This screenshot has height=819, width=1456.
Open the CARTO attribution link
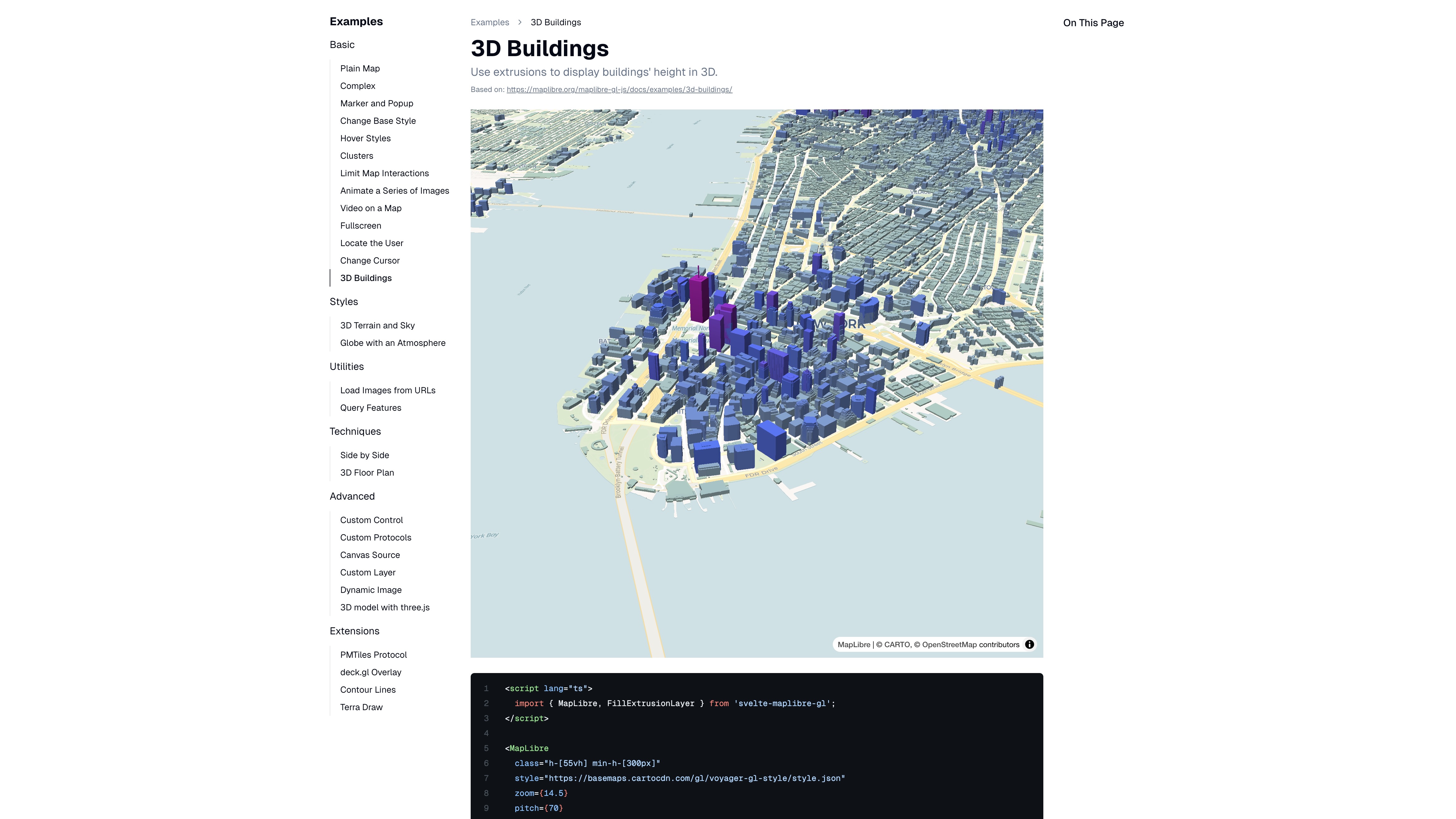point(898,644)
